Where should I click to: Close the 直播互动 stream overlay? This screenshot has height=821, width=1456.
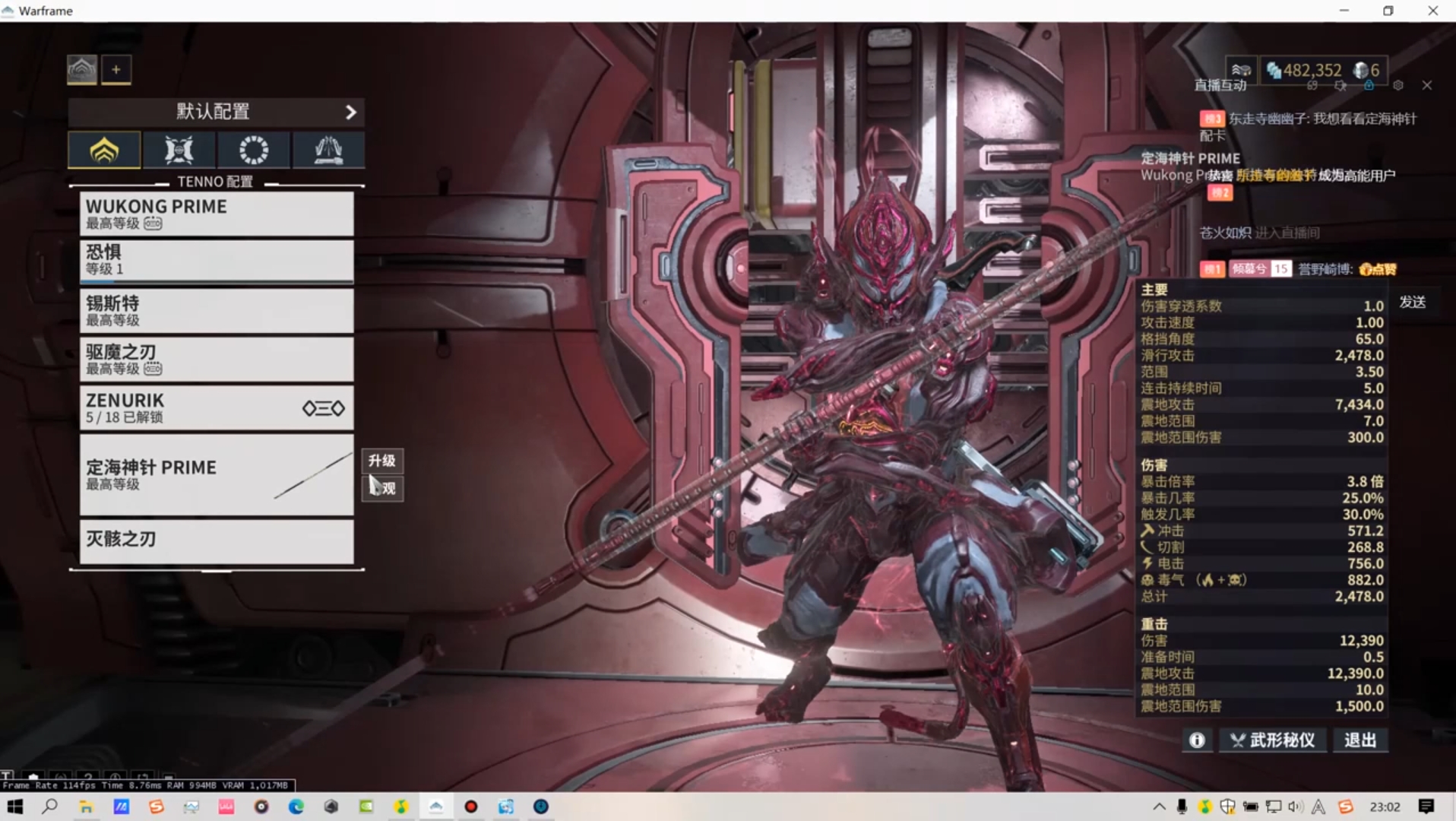(1427, 85)
